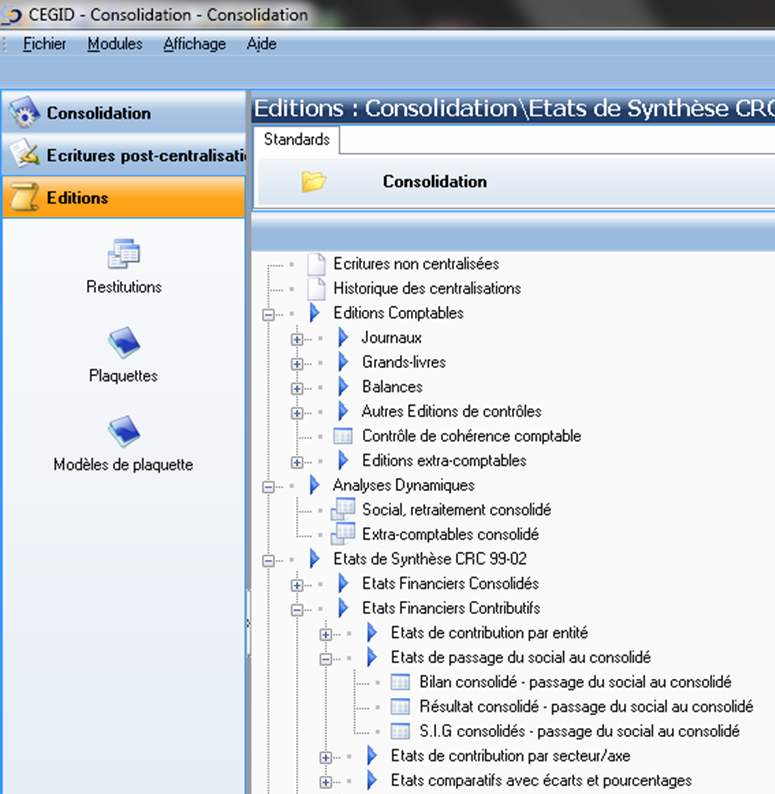Open Bilan consolidé - passage du social report
The image size is (775, 794).
click(575, 682)
